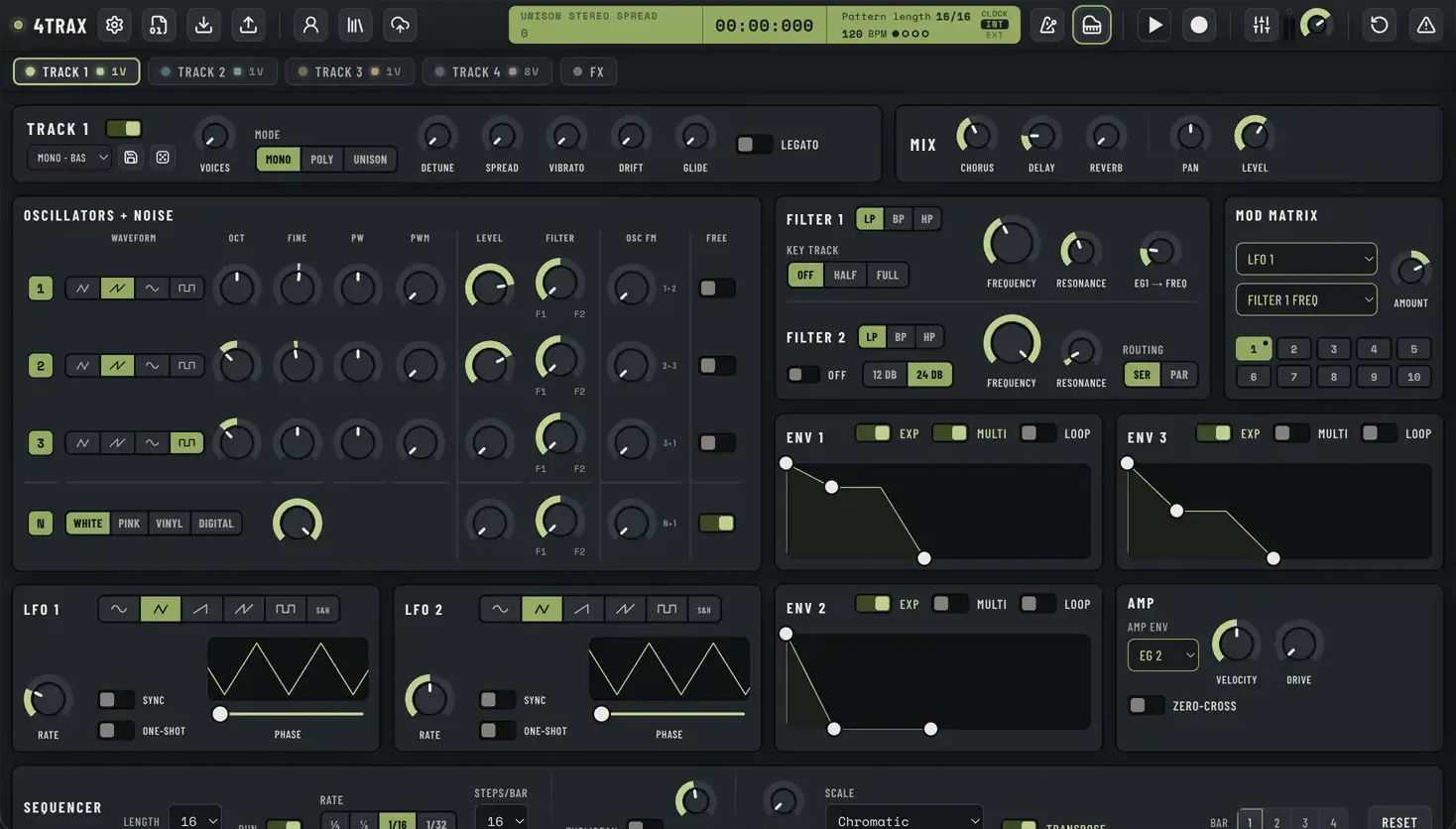
Task: Set Filter 2 slope to 12 DB
Action: [884, 375]
